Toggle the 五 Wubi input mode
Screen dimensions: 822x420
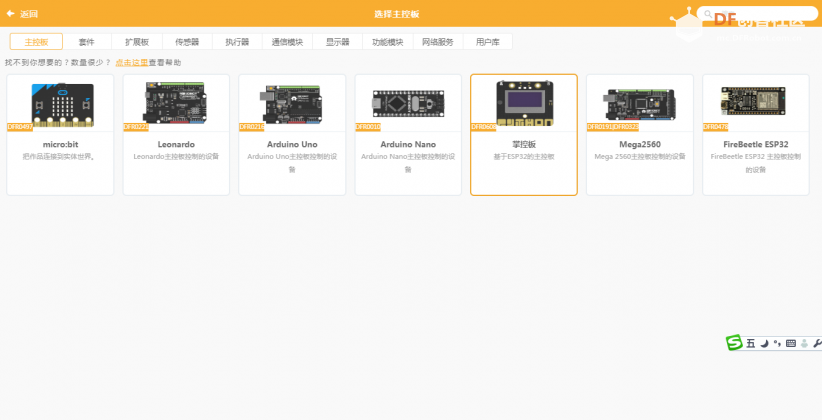tap(751, 343)
